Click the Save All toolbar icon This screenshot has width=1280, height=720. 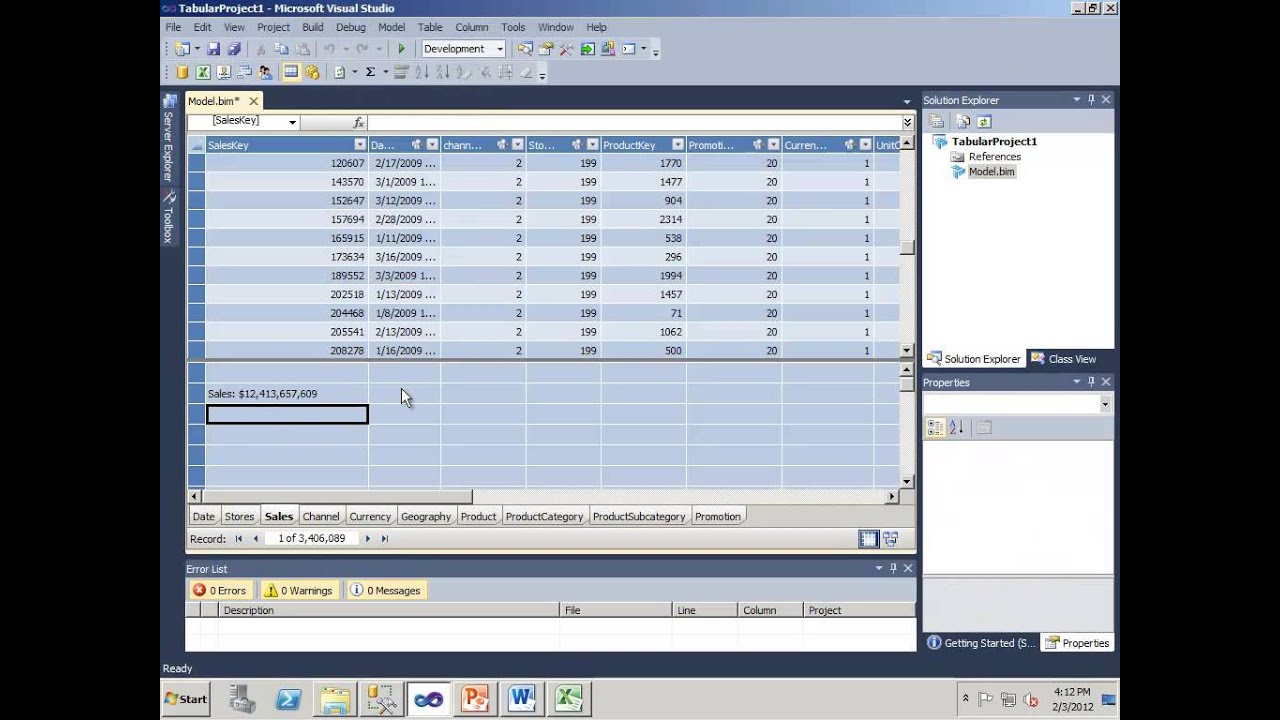pos(234,49)
